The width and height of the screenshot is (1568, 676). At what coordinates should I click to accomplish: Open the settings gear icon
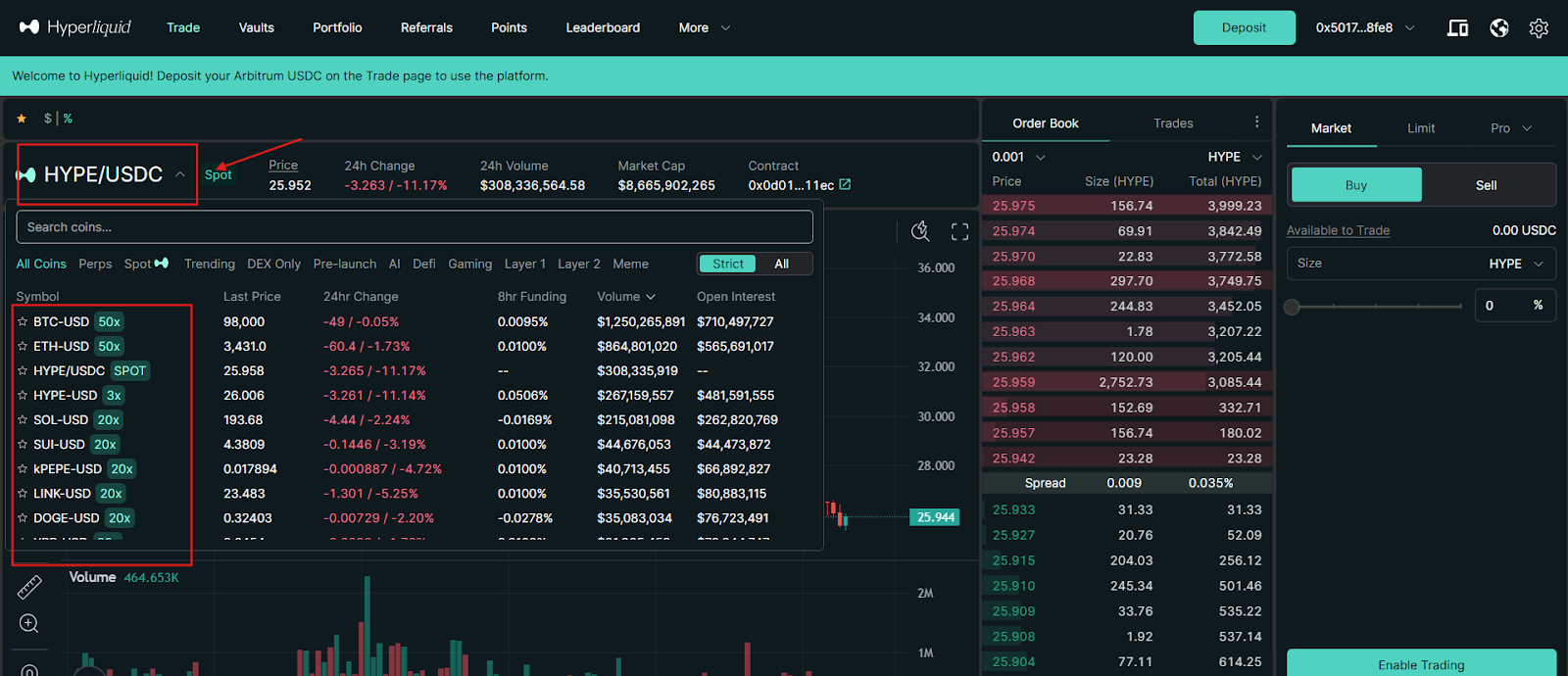pyautogui.click(x=1539, y=28)
